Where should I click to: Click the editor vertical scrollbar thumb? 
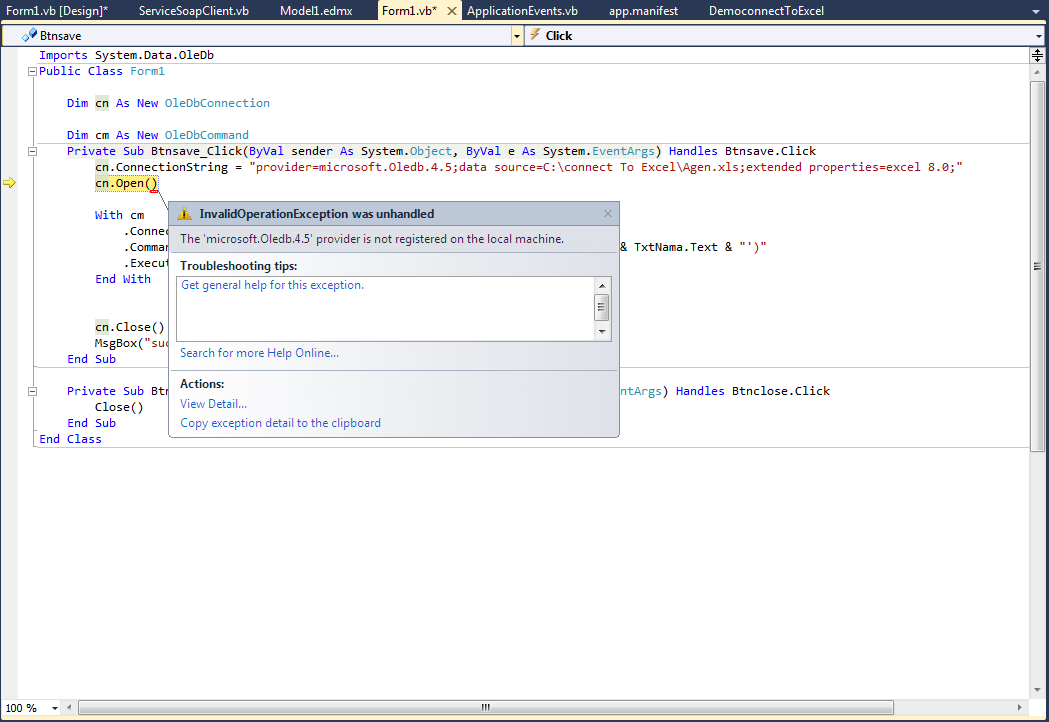(1037, 266)
